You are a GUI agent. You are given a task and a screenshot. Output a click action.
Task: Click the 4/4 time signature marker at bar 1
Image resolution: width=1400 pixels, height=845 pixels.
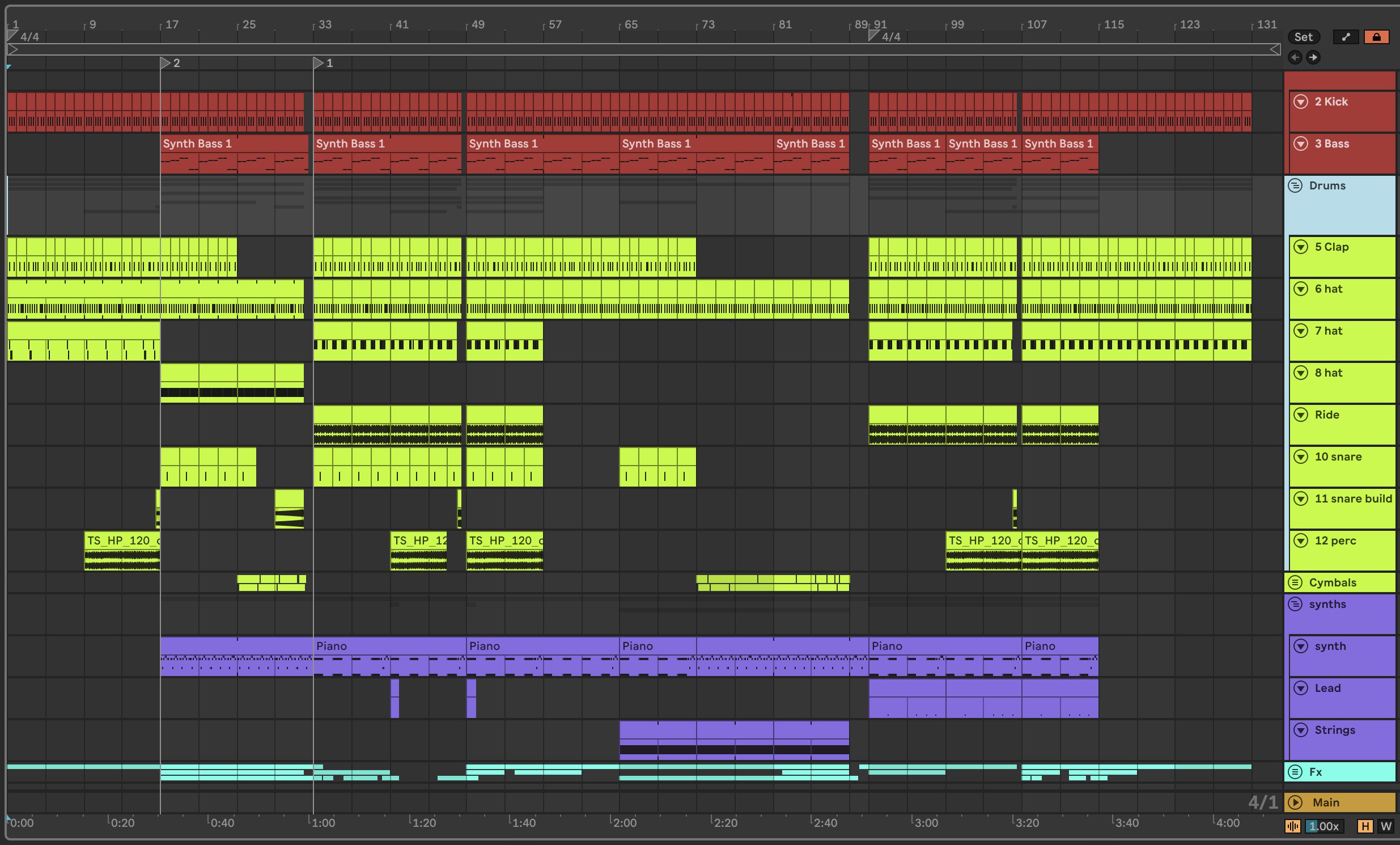point(29,37)
